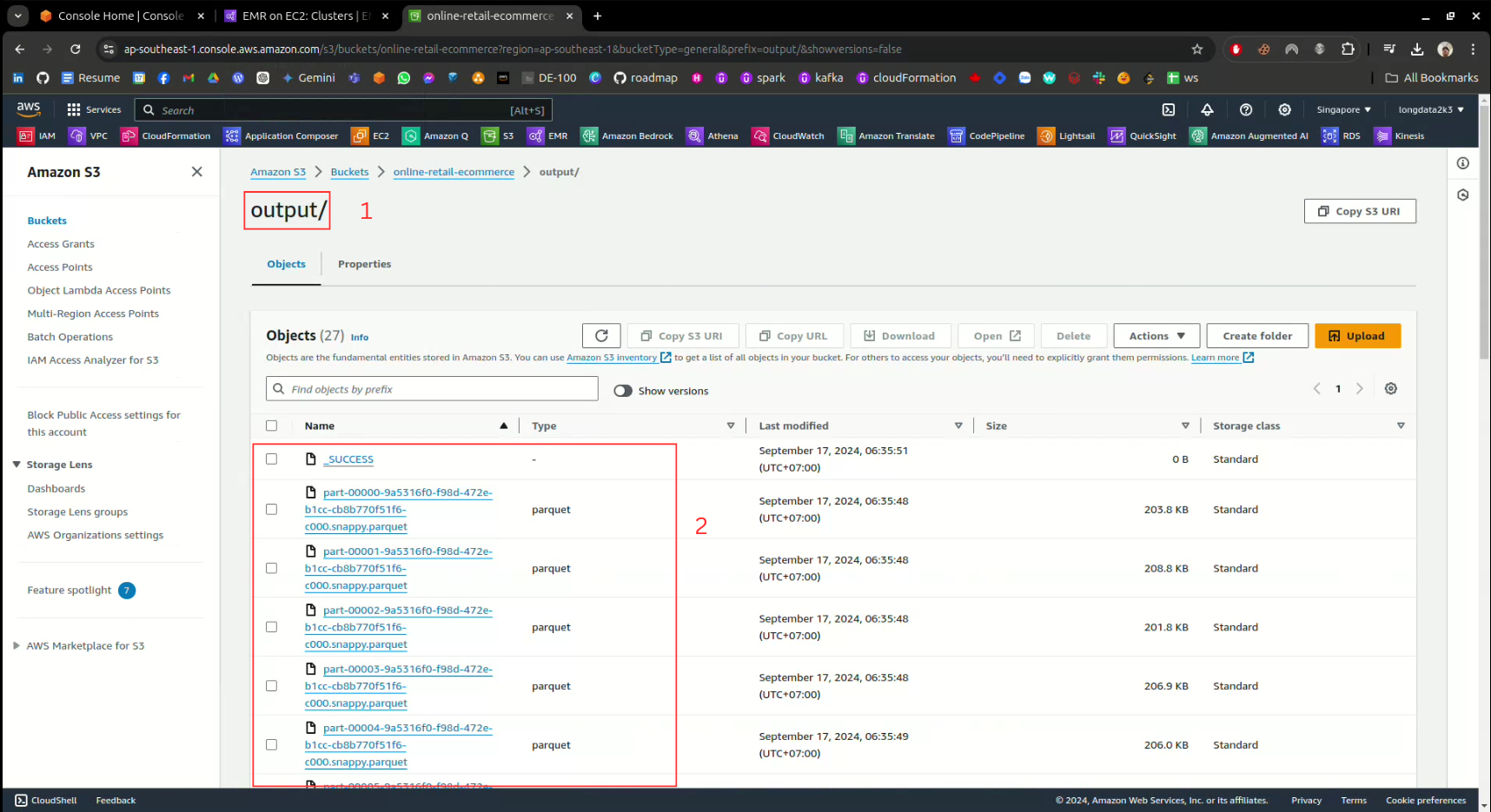Expand the Singapore region selector

pos(1342,110)
